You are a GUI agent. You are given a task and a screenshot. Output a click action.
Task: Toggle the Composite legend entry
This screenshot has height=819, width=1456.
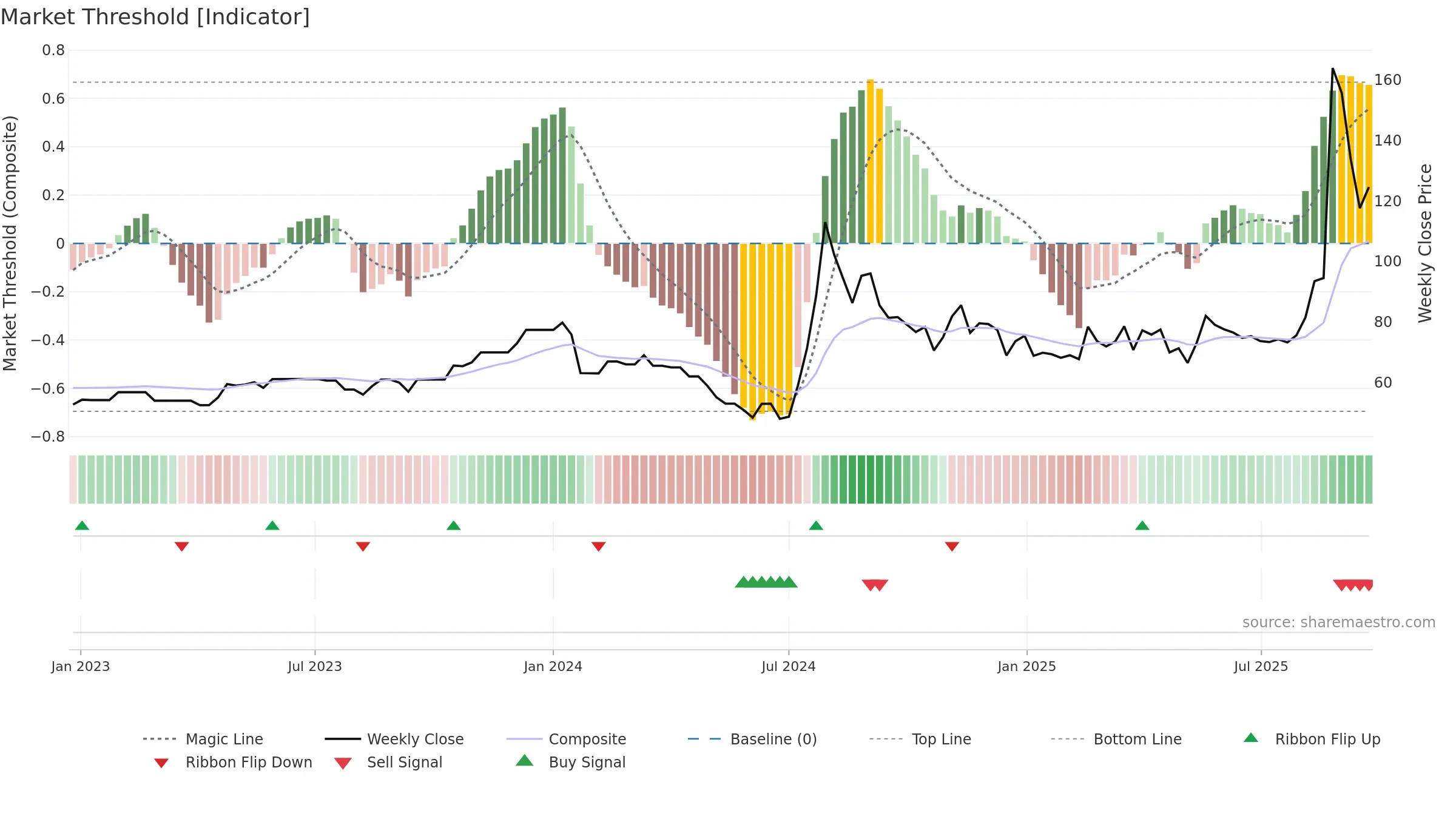click(566, 739)
